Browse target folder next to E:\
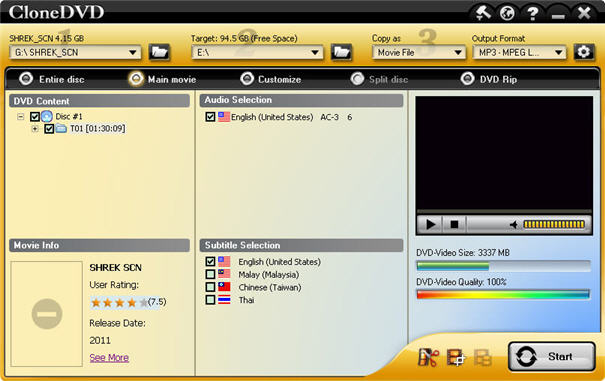Screen dimensions: 605x381 click(341, 52)
